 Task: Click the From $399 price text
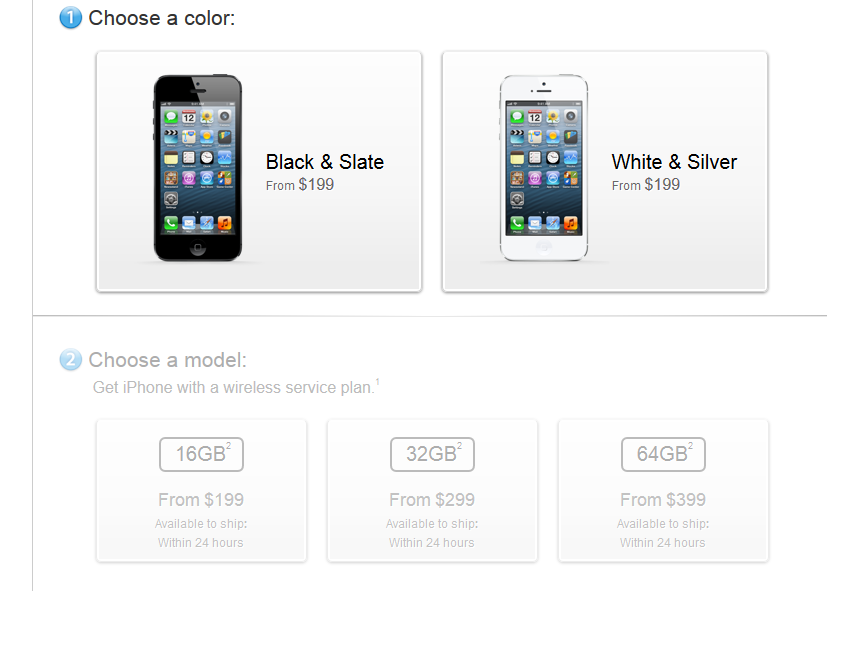[x=663, y=500]
